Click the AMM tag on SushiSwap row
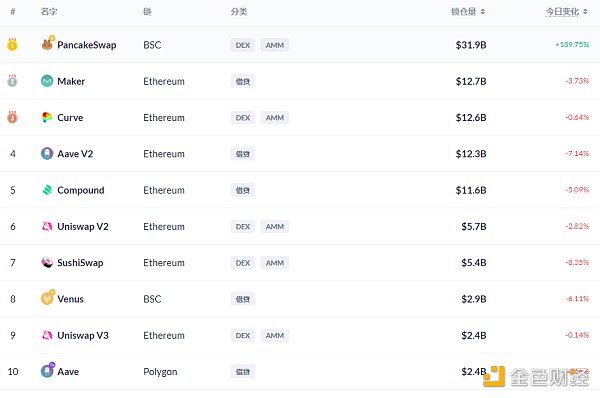Viewport: 600px width, 398px height. point(275,263)
